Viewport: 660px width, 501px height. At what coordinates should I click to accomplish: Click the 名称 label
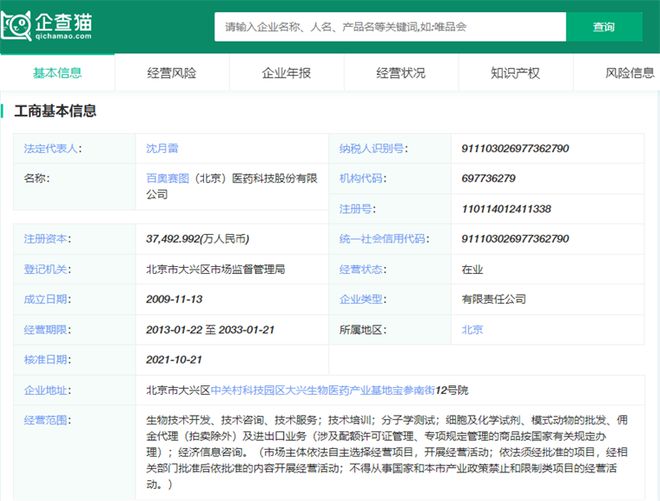pyautogui.click(x=37, y=179)
